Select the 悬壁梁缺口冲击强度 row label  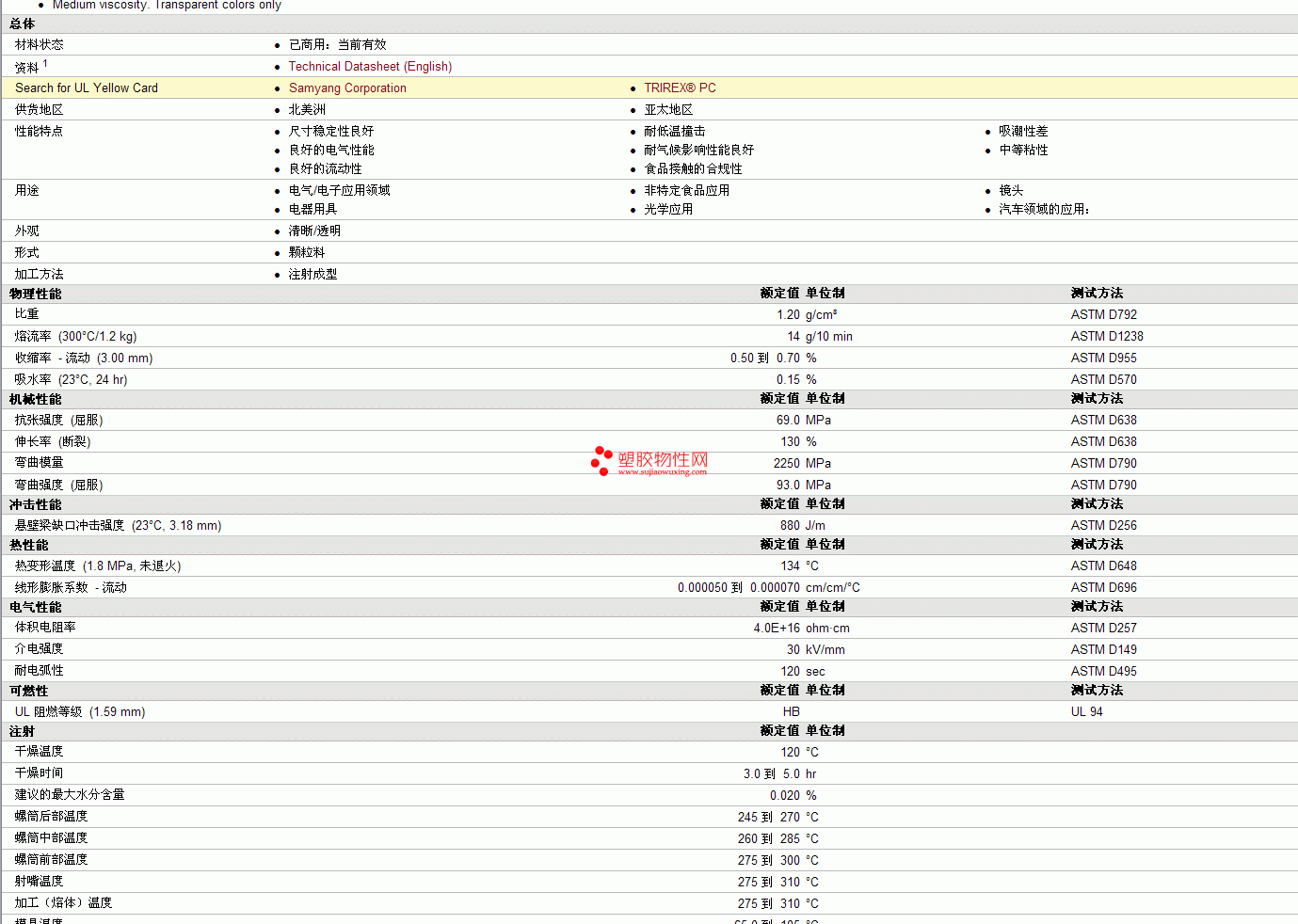119,526
